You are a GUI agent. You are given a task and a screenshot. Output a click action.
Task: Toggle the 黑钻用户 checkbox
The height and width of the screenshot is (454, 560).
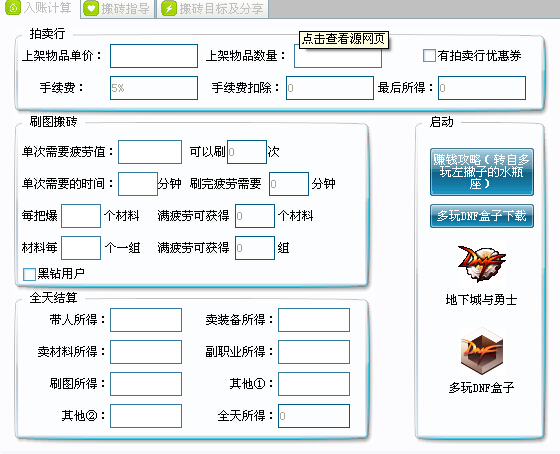tap(29, 274)
